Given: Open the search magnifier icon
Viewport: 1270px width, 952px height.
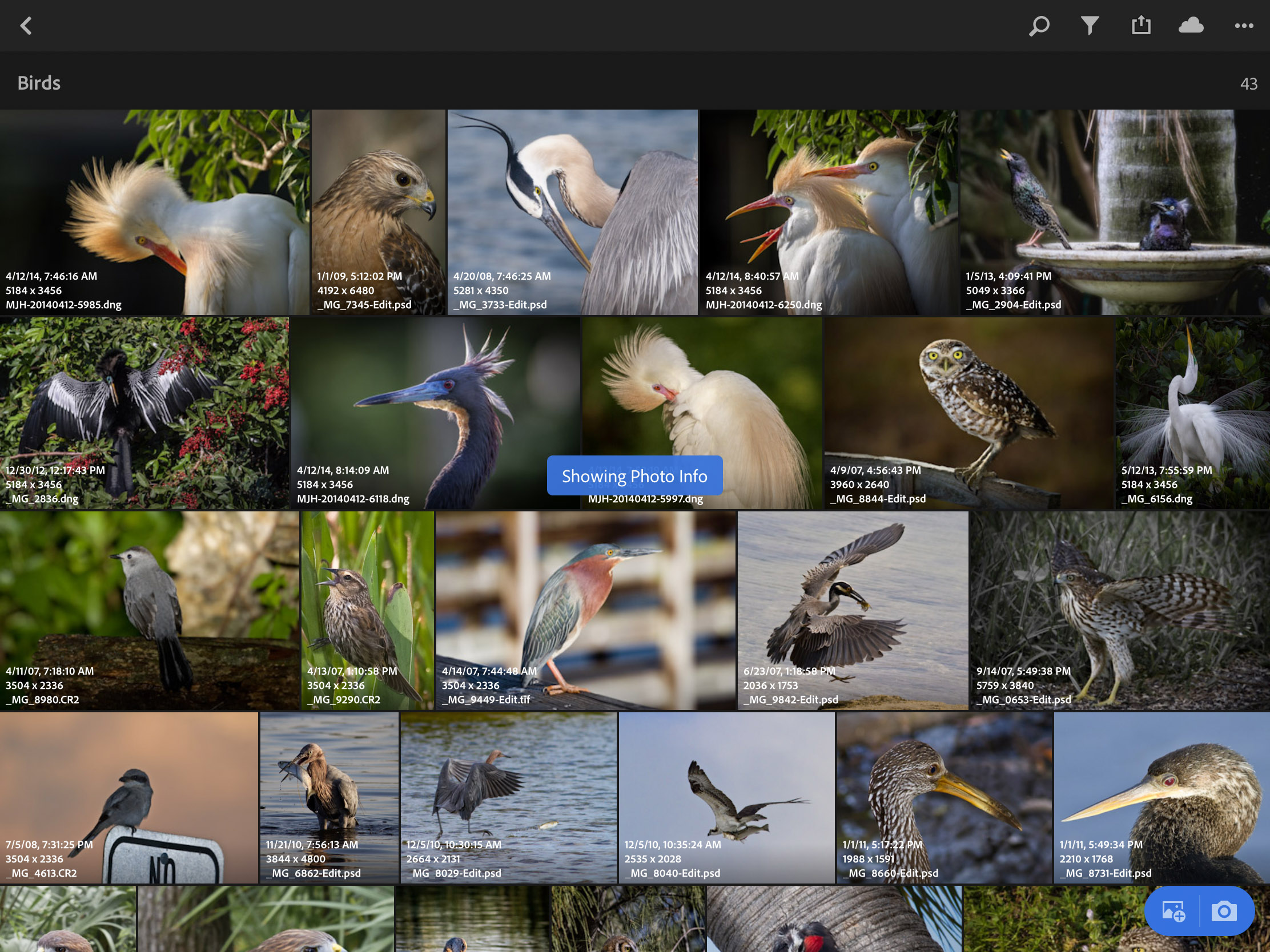Looking at the screenshot, I should click(1039, 26).
